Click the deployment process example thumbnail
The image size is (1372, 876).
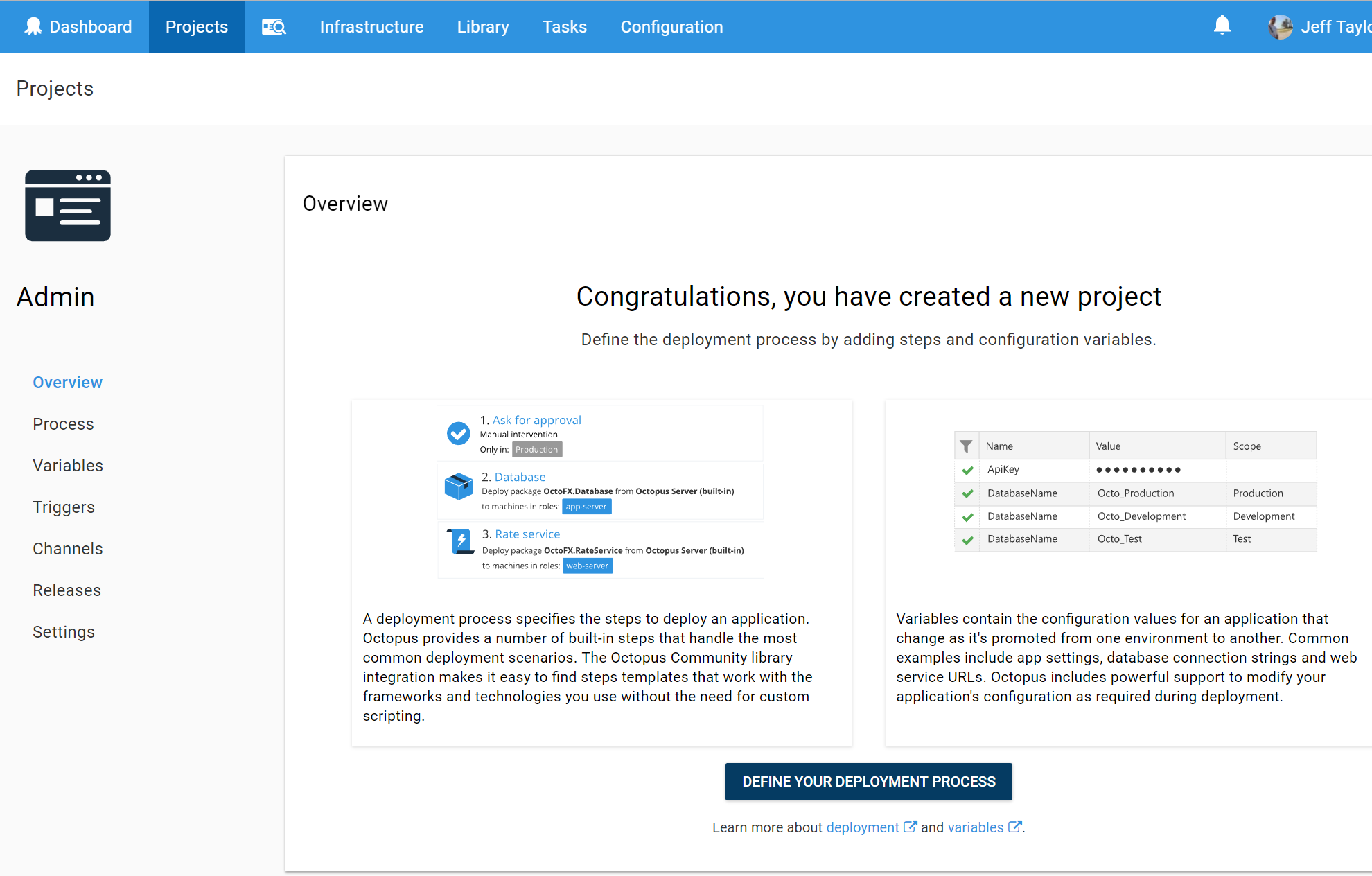coord(600,491)
